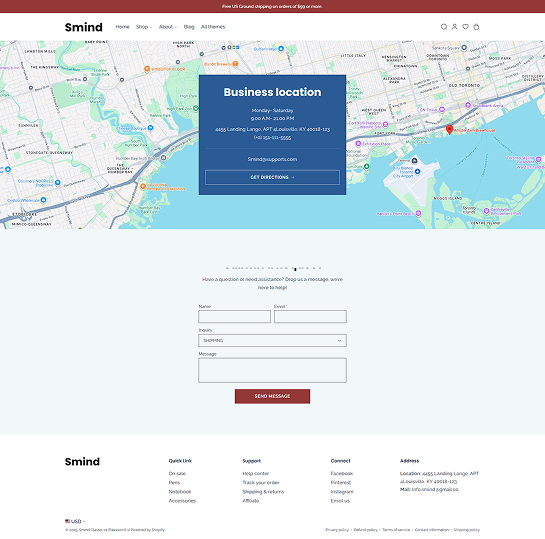Open the Affiliate footer link

point(251,500)
